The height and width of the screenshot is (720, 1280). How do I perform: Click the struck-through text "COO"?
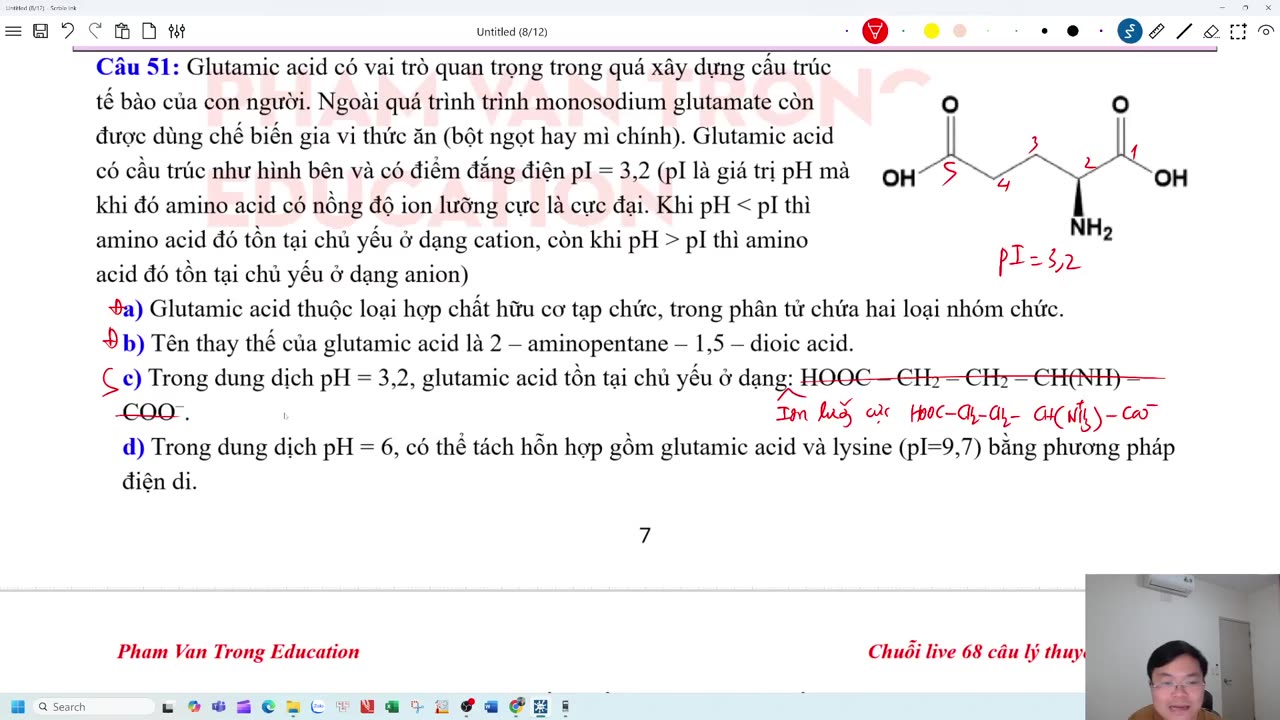149,412
